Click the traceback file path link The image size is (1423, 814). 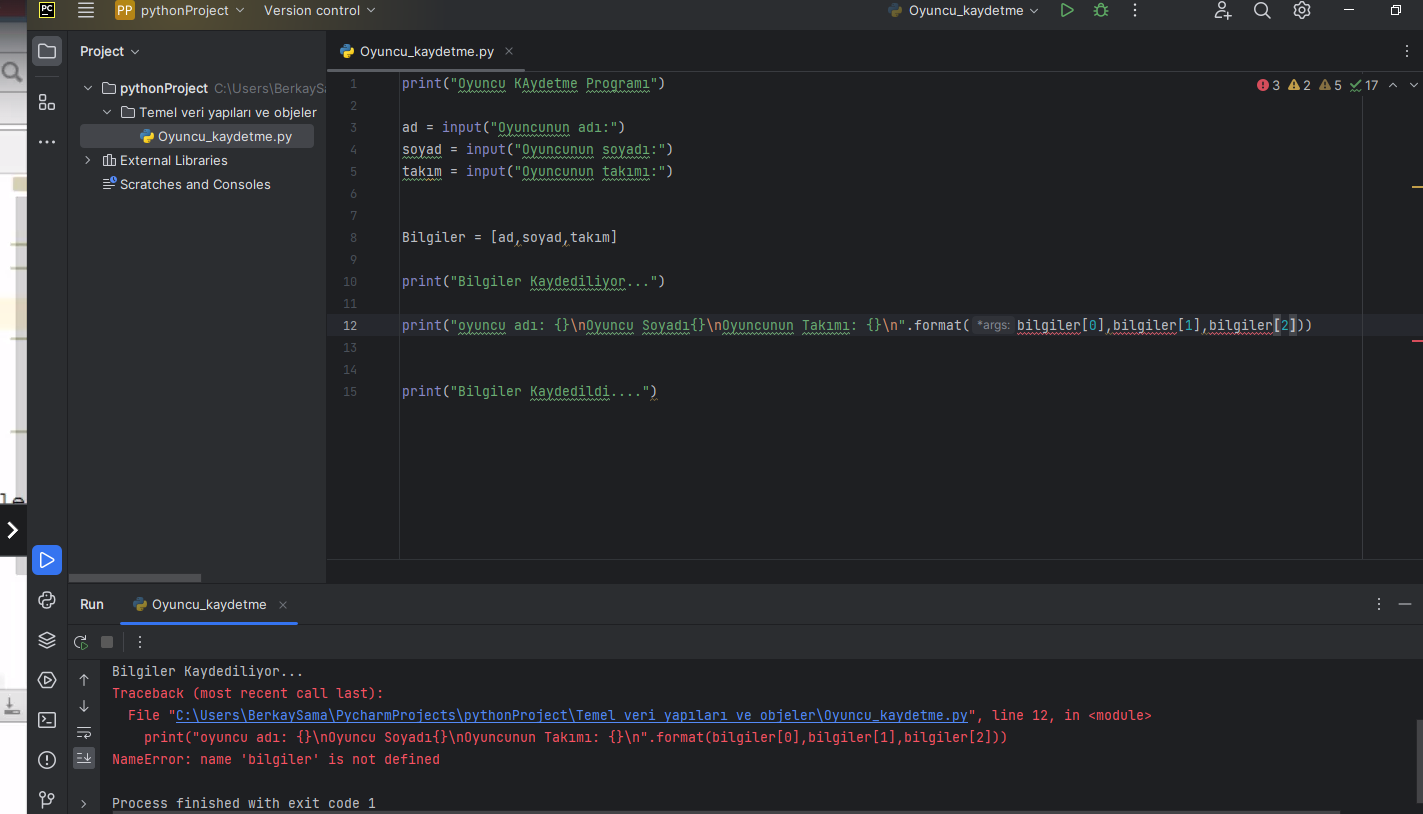tap(571, 715)
